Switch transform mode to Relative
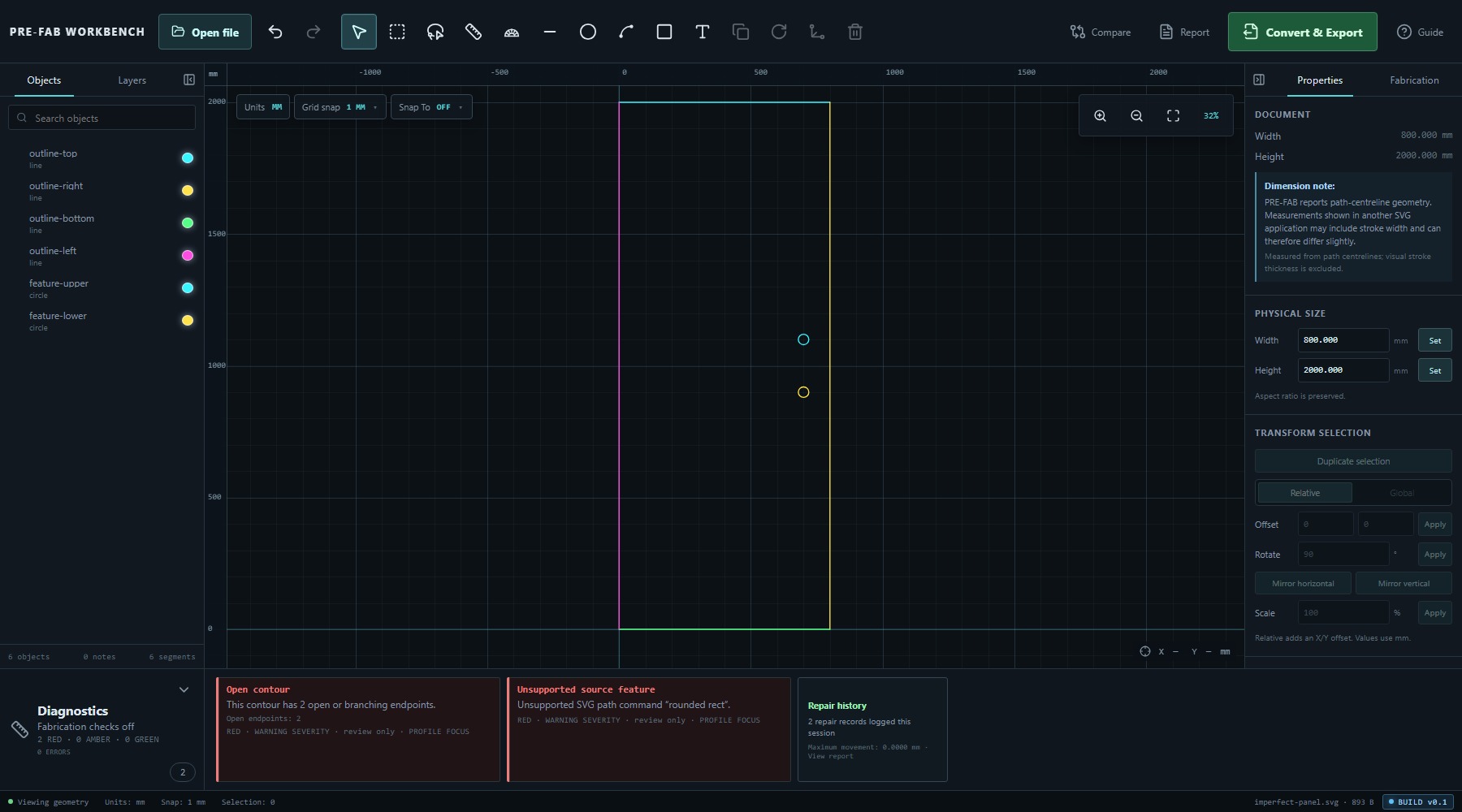Image resolution: width=1462 pixels, height=812 pixels. click(1305, 493)
